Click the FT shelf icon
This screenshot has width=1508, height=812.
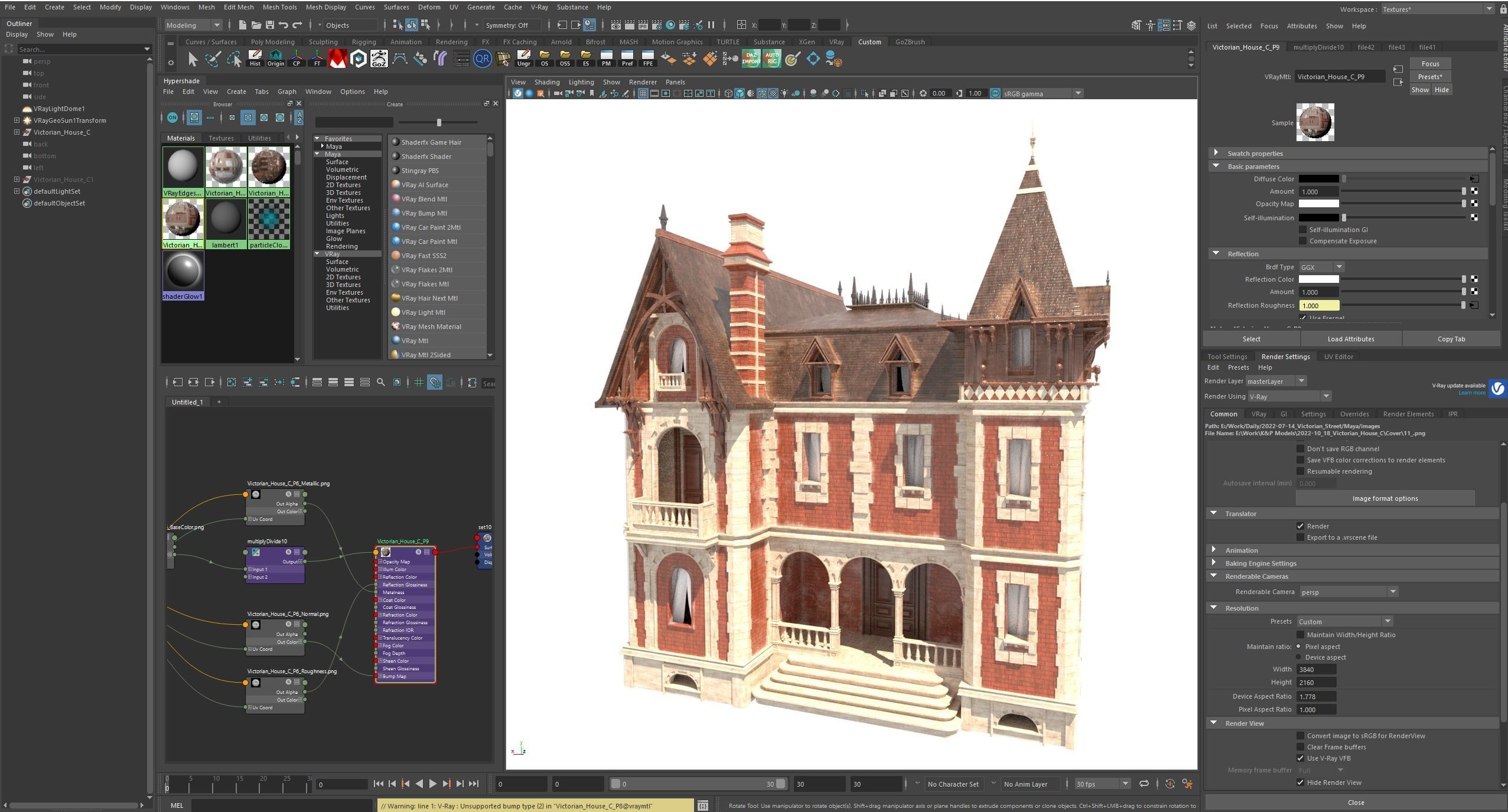pyautogui.click(x=317, y=58)
